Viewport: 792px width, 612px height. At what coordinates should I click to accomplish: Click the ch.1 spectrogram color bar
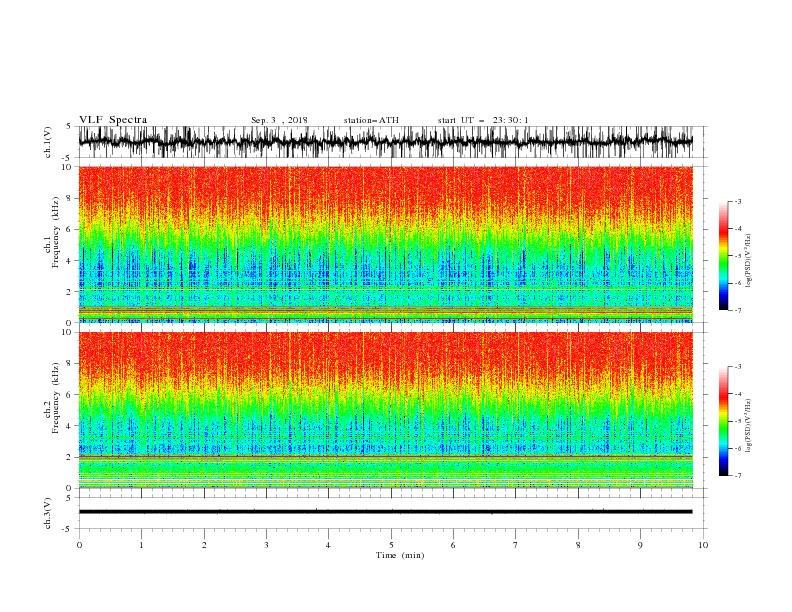(723, 256)
